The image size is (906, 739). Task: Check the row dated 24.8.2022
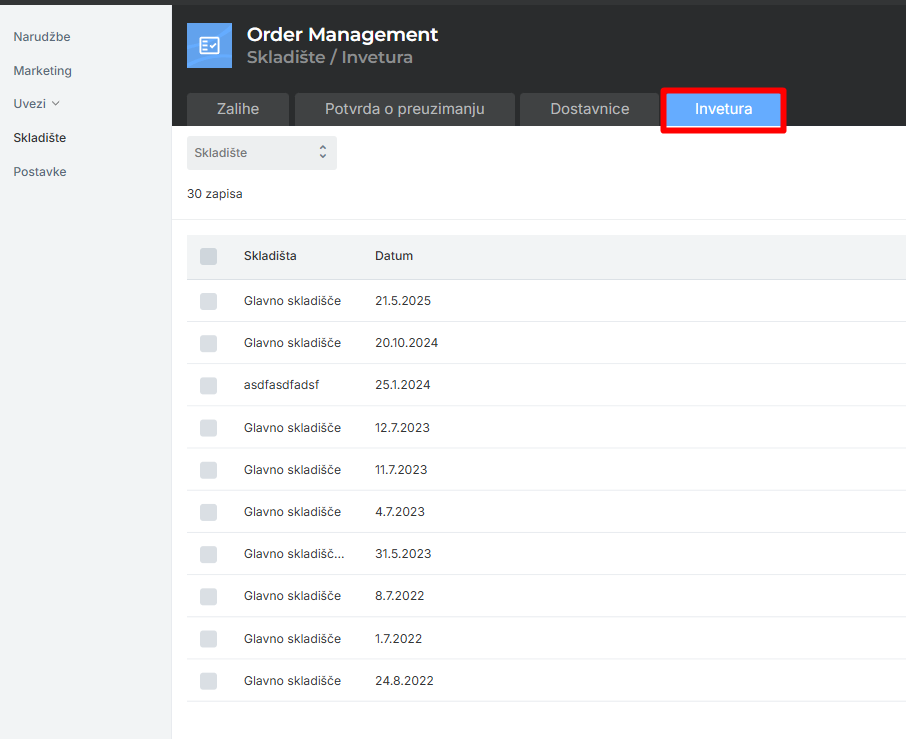click(x=209, y=681)
